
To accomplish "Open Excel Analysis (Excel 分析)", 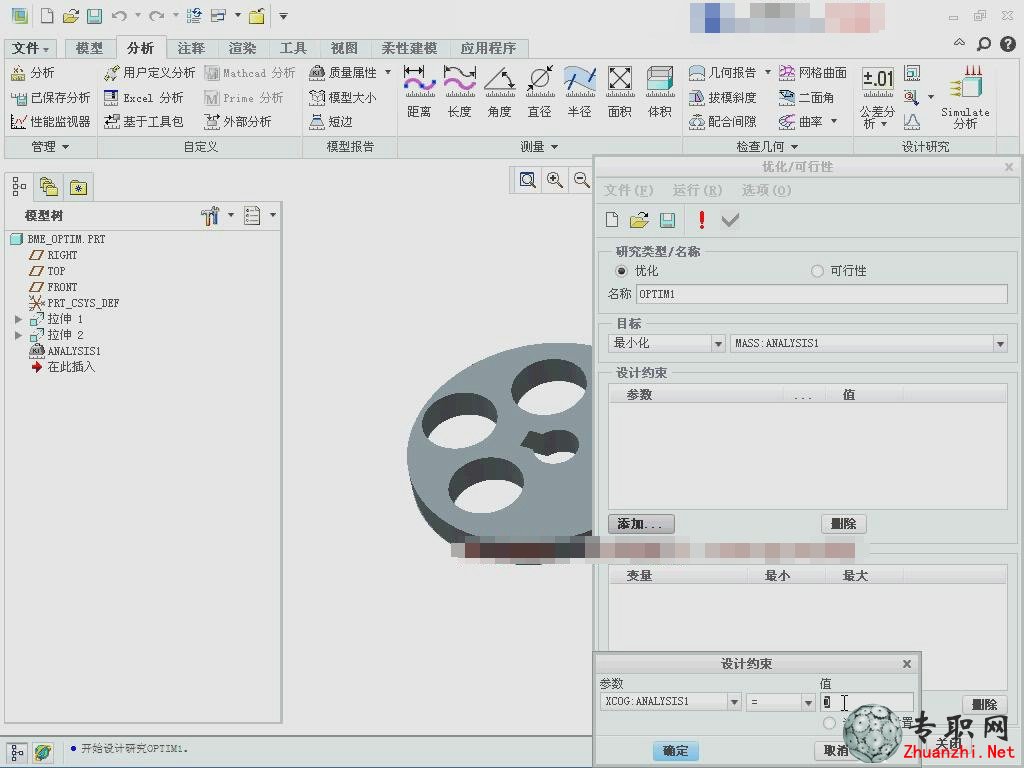I will (144, 97).
